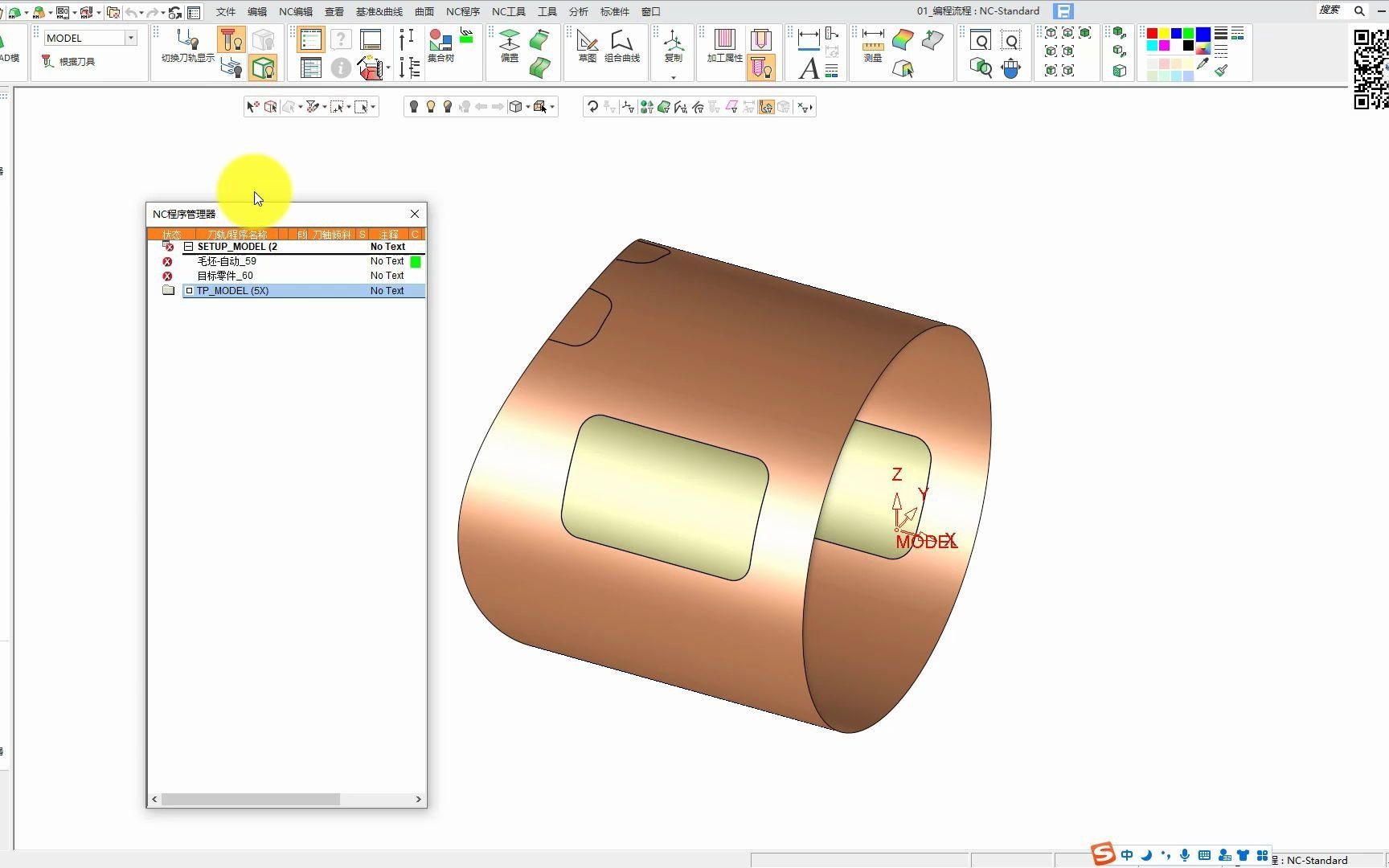Toggle TP_MODEL (5X) square checkbox
The width and height of the screenshot is (1389, 868).
pos(190,291)
